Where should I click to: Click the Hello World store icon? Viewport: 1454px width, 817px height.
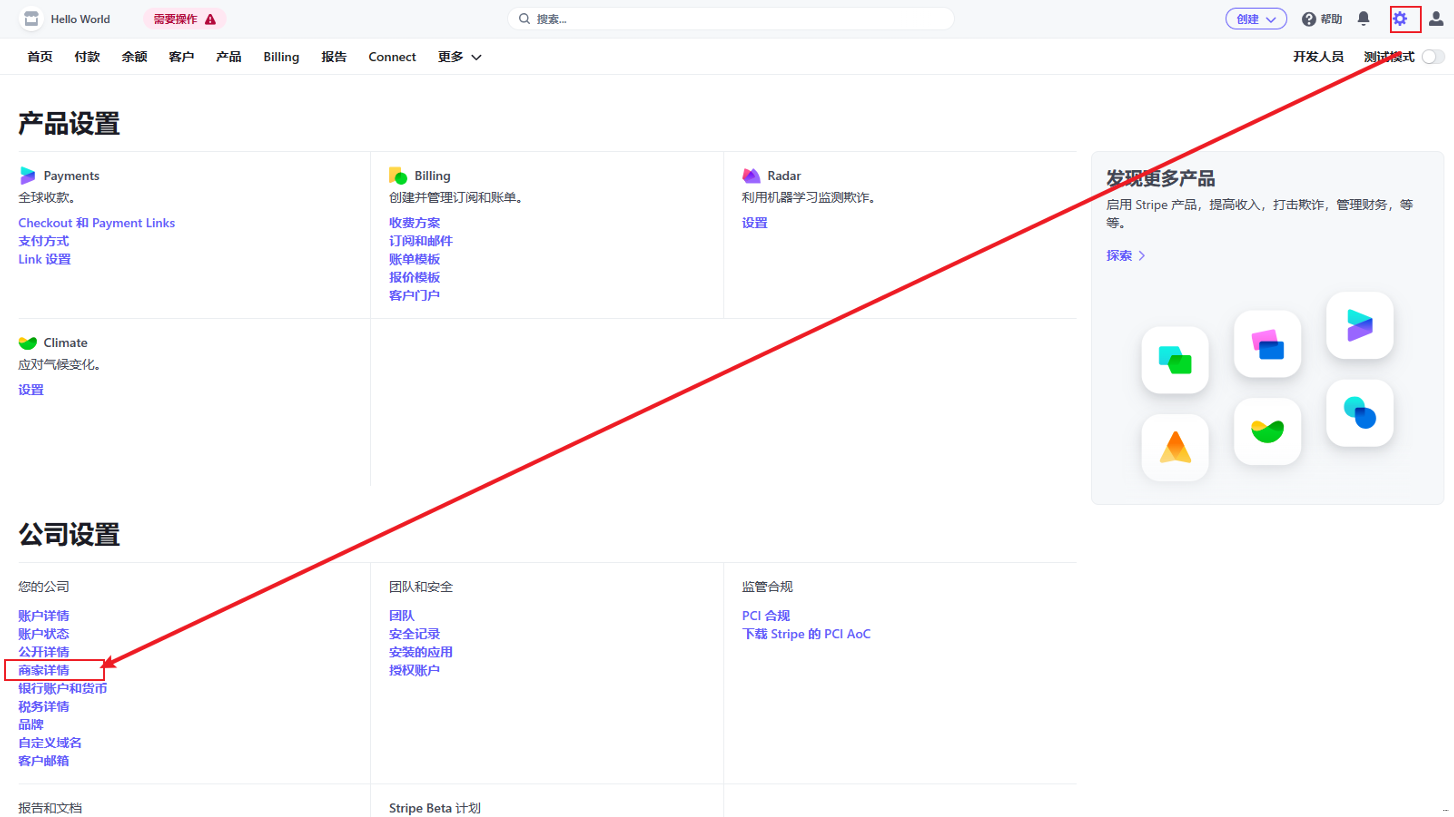pos(32,19)
